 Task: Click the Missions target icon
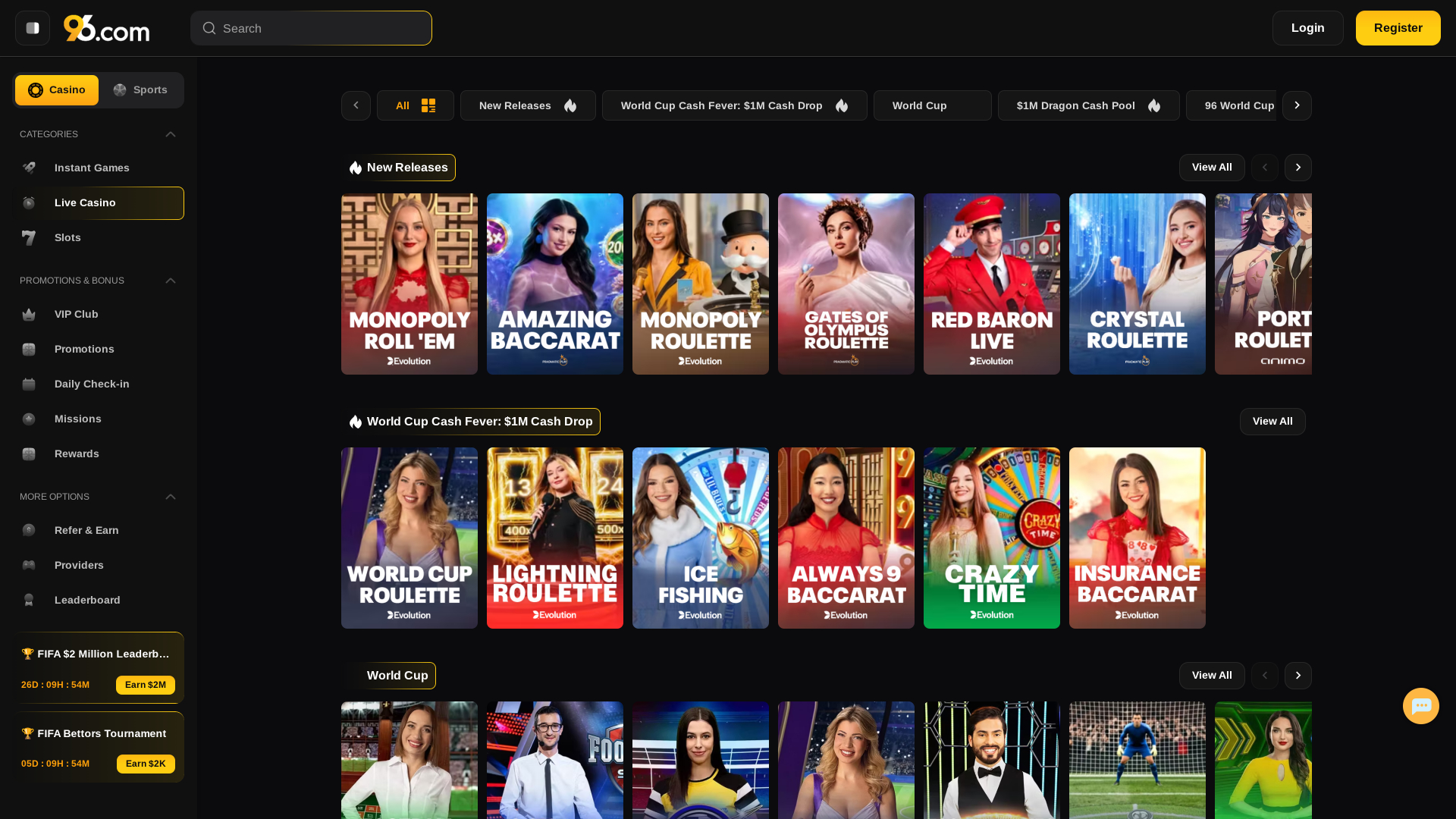pyautogui.click(x=29, y=419)
